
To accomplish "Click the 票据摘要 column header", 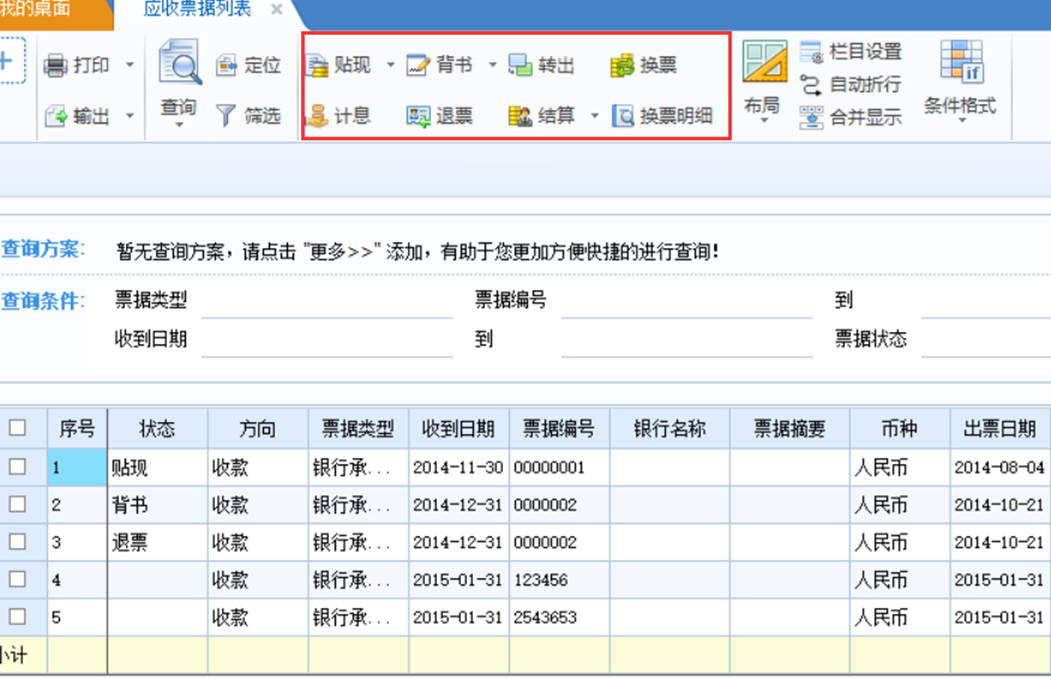I will [790, 428].
